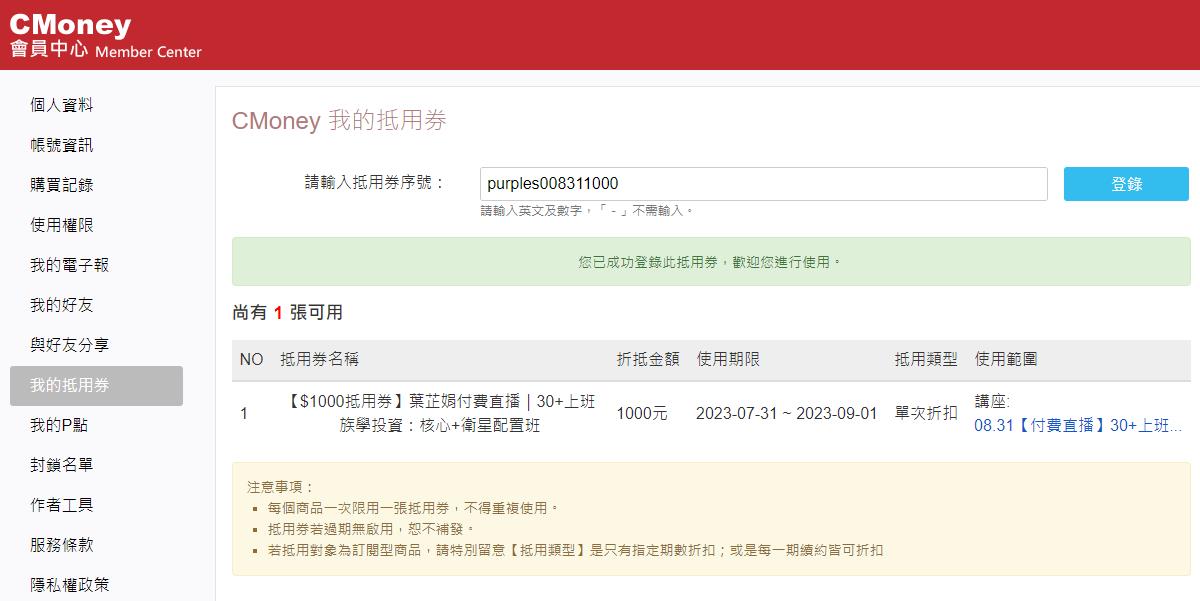Click row number 1 in the coupon table
The height and width of the screenshot is (601, 1200).
244,413
